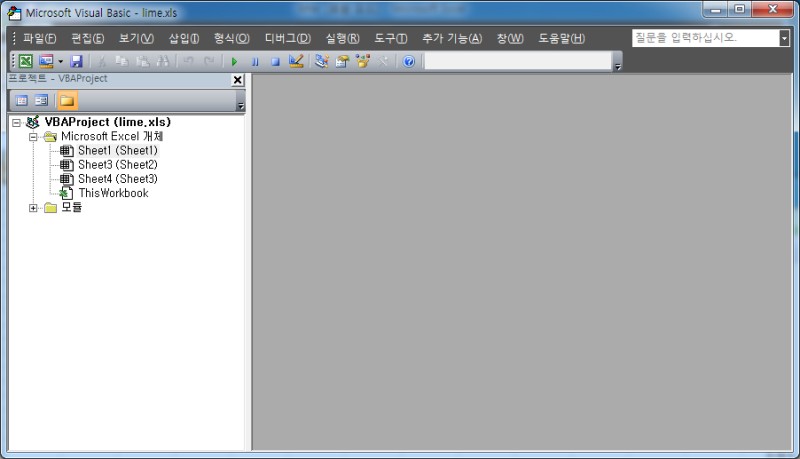
Task: Click the empty position box in toolbar
Action: [518, 61]
